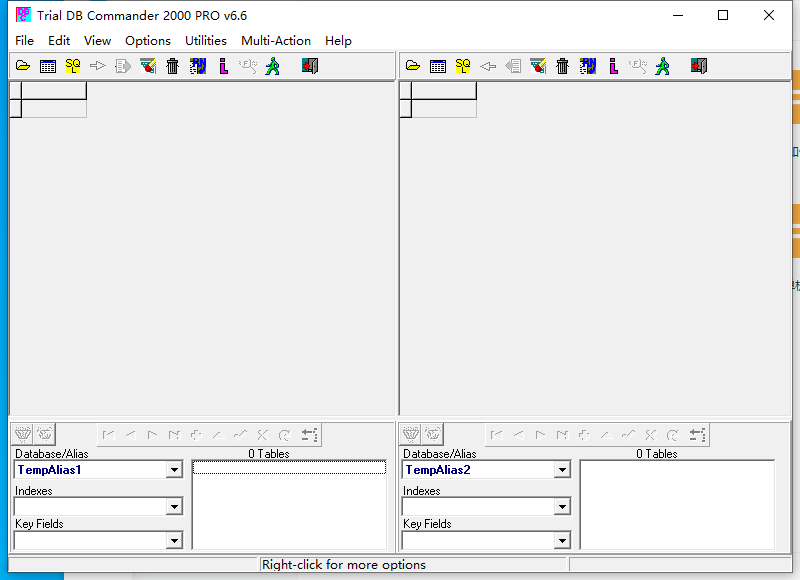
Task: Click the insert record plus in left navigator
Action: pyautogui.click(x=196, y=435)
